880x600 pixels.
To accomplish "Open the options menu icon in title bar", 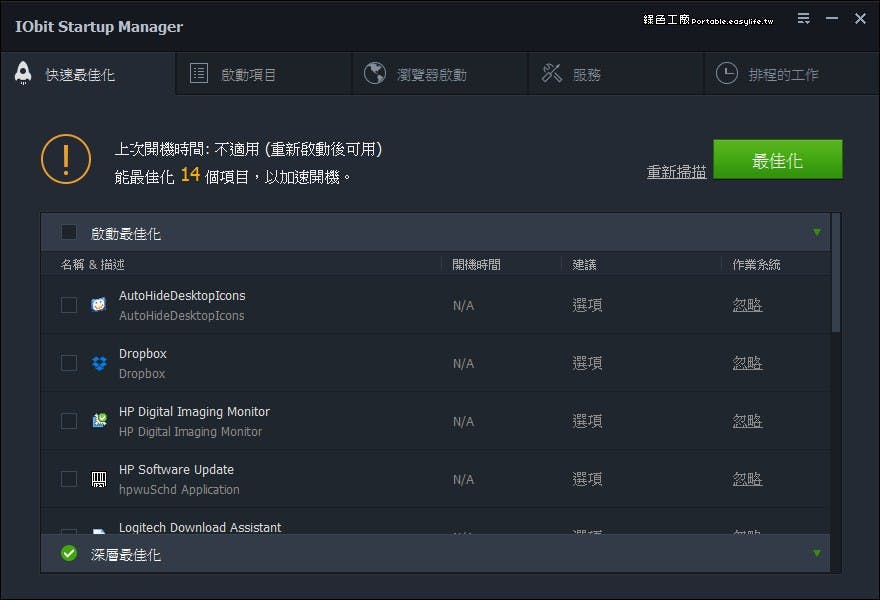I will (x=804, y=19).
